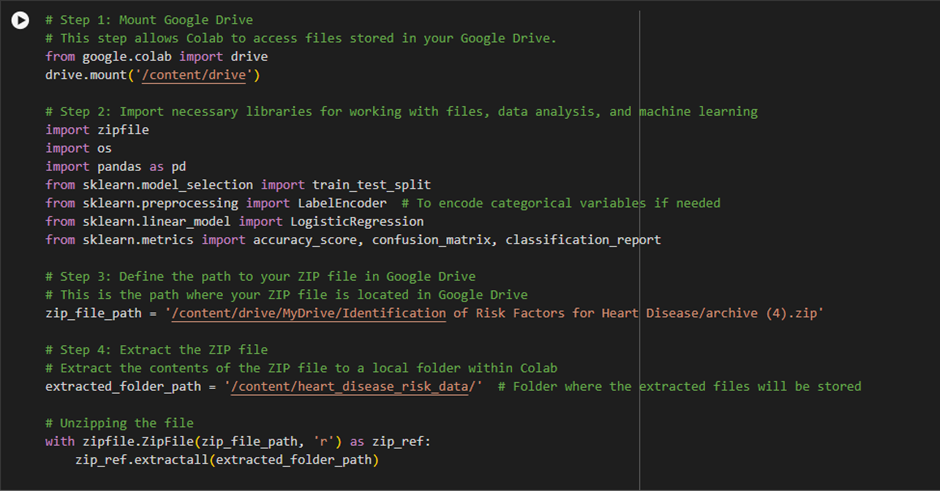Click 'archive (4).zip' in file path
Screen dimensions: 940x491
coord(761,313)
